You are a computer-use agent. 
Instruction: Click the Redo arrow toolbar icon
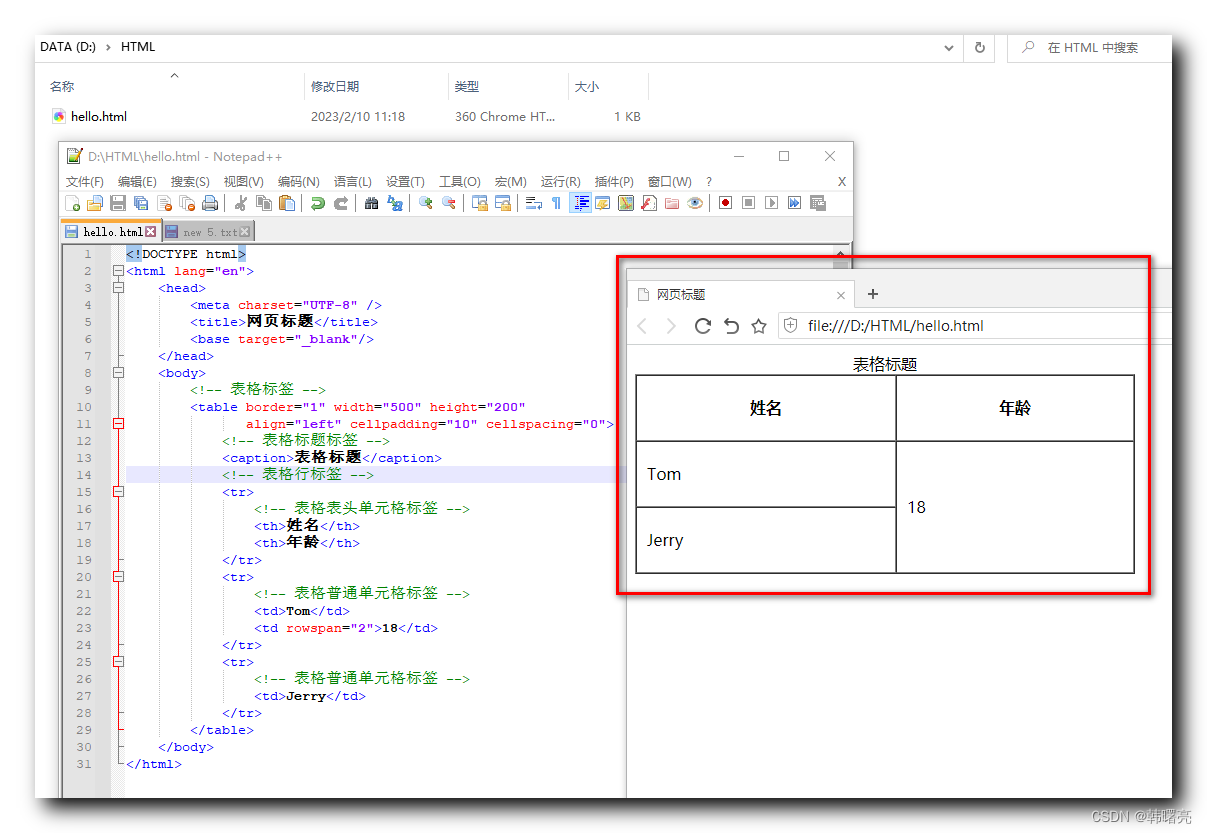[341, 203]
